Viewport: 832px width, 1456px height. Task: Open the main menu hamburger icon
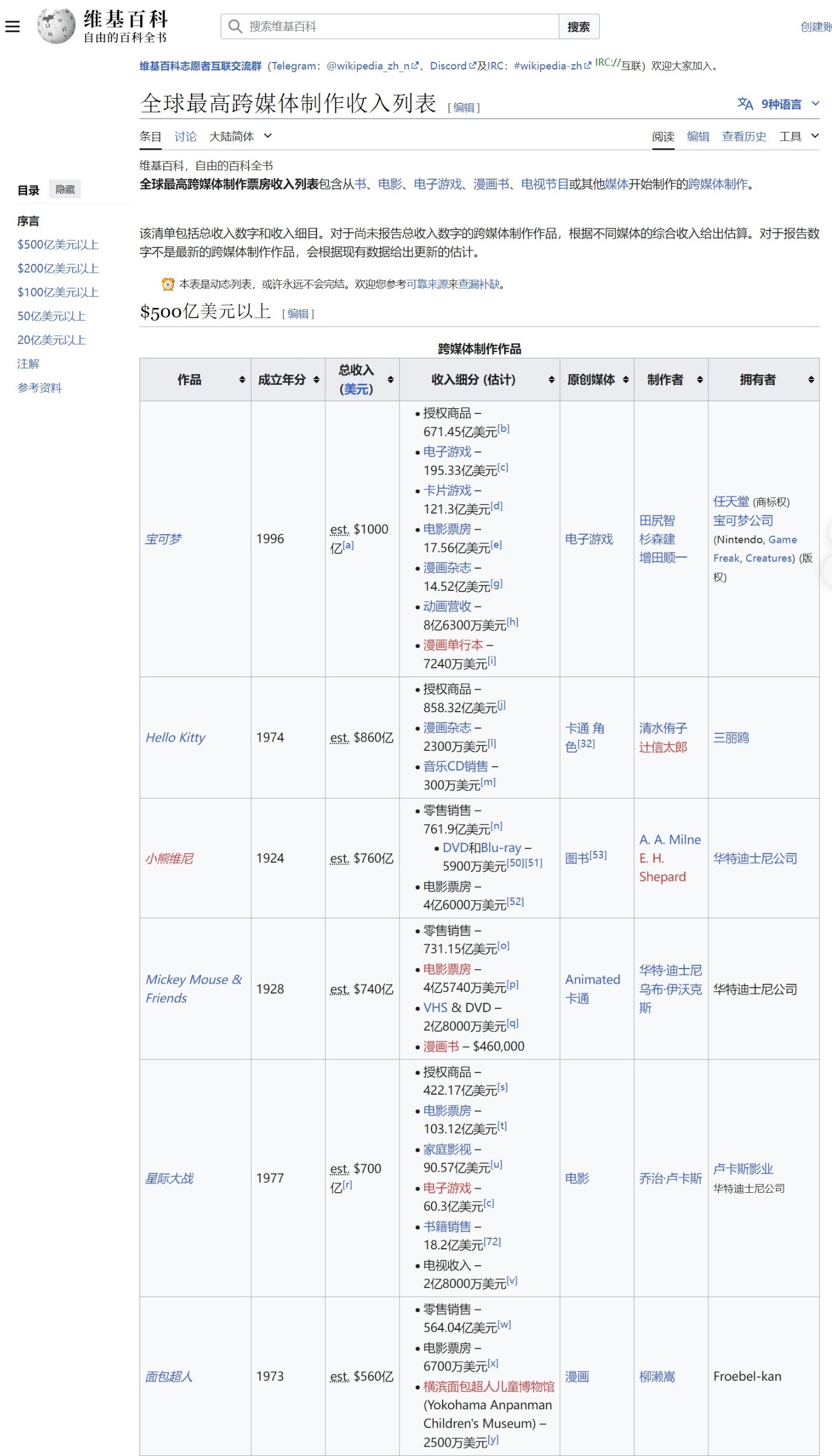[x=12, y=26]
